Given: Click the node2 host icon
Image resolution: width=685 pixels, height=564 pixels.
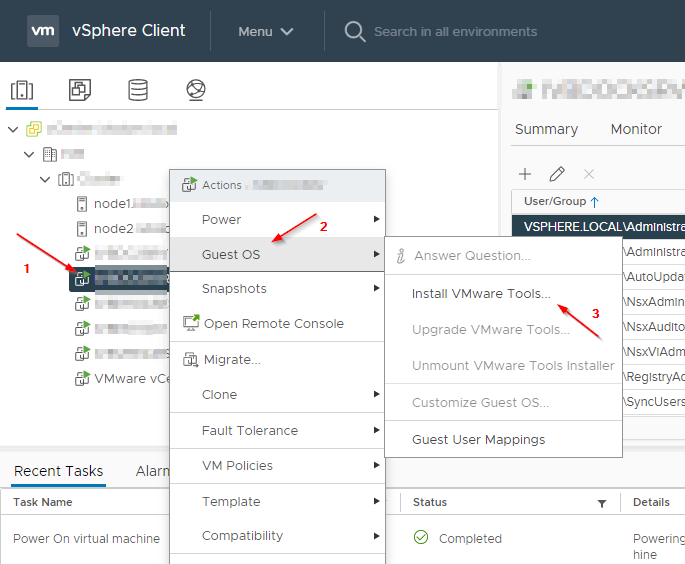Looking at the screenshot, I should click(x=82, y=228).
